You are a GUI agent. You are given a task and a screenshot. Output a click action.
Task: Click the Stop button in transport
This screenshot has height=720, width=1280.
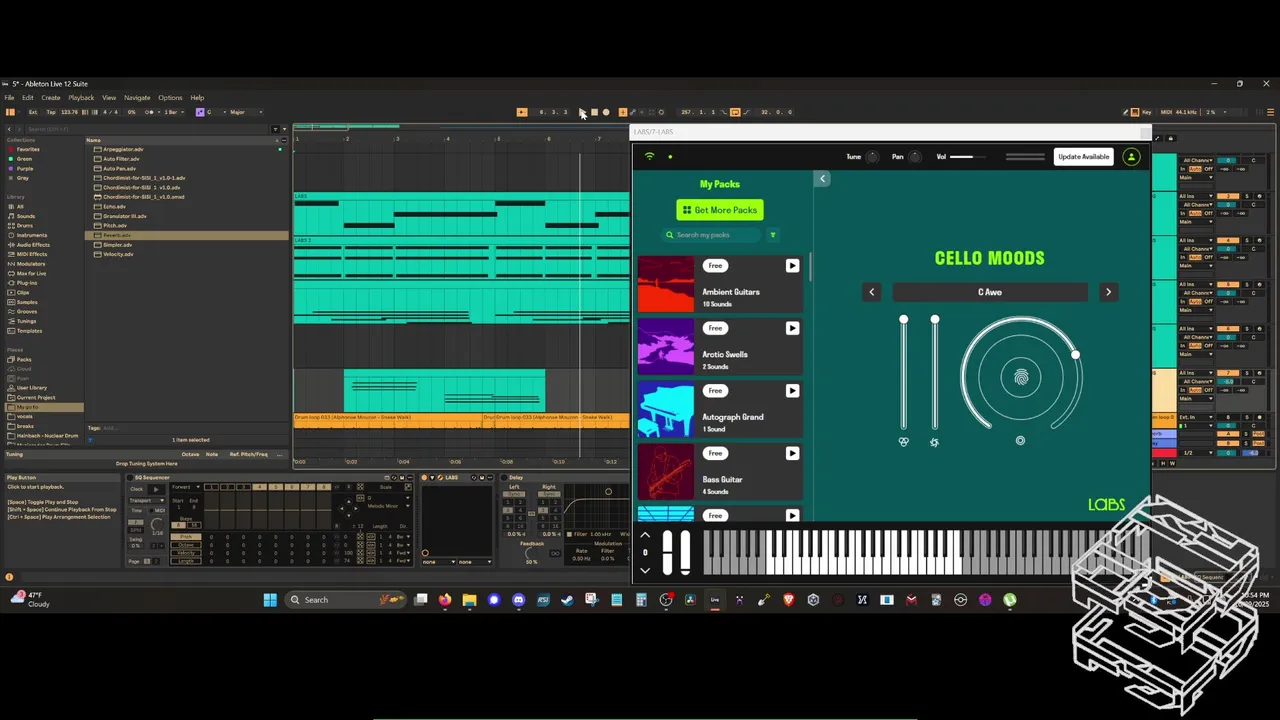pyautogui.click(x=594, y=112)
